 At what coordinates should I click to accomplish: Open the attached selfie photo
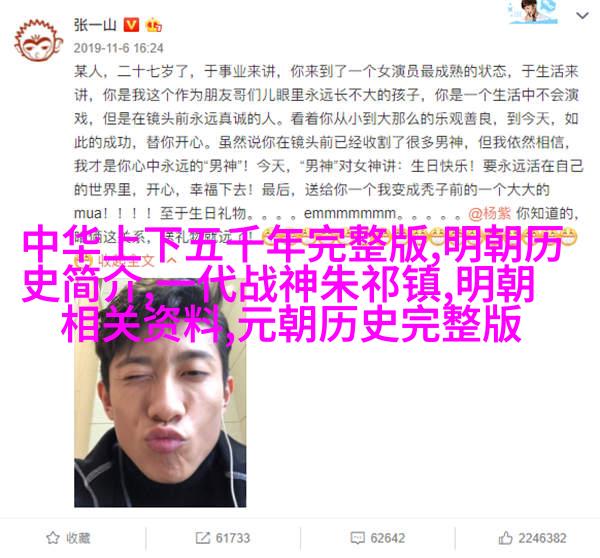[x=160, y=392]
